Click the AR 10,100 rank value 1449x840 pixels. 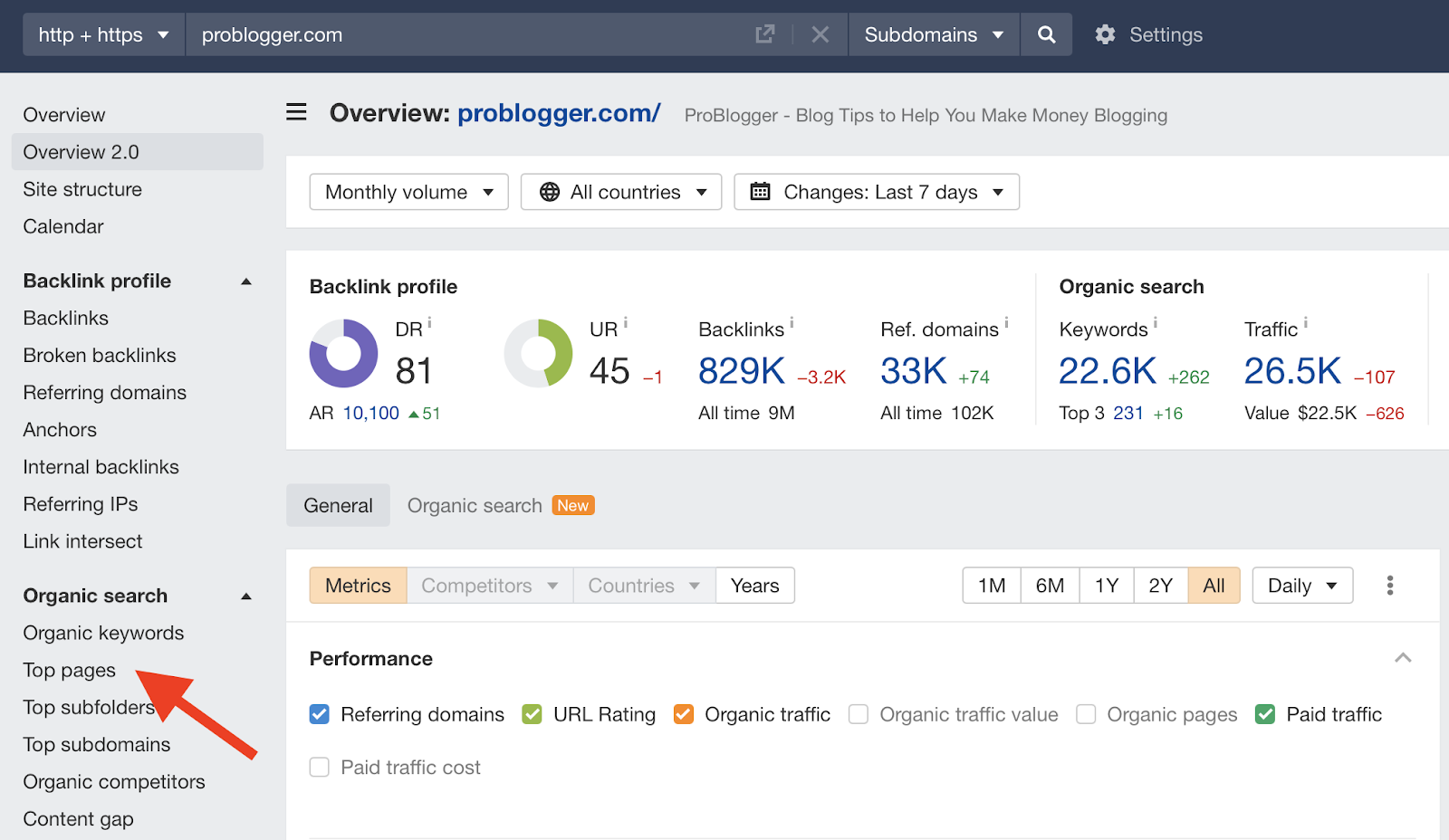click(x=371, y=414)
